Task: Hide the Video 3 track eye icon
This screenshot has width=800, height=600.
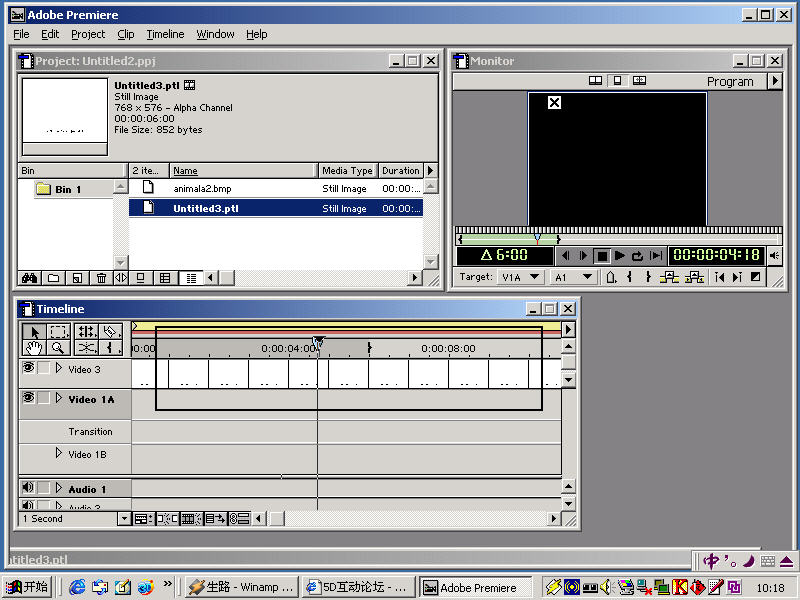Action: [x=29, y=367]
